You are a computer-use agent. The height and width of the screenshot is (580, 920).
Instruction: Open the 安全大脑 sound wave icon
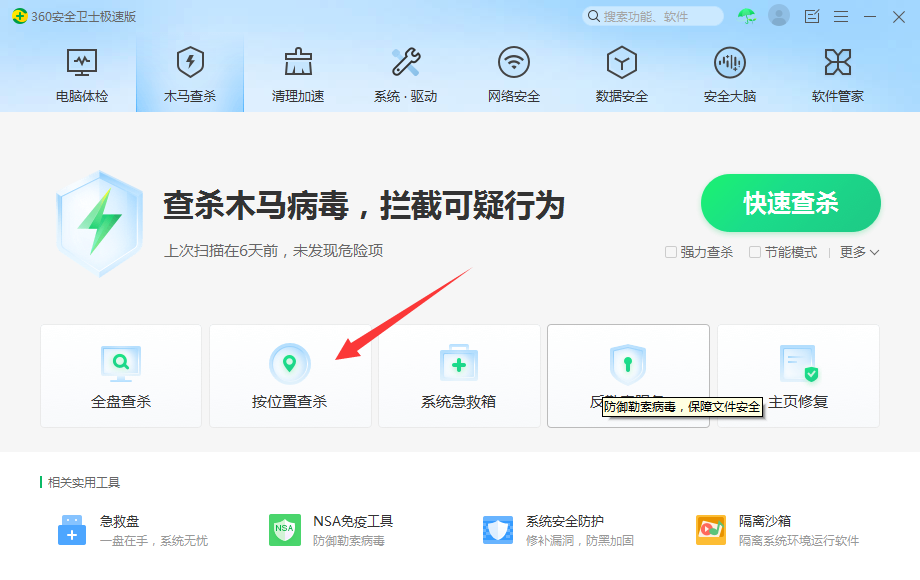[x=730, y=62]
